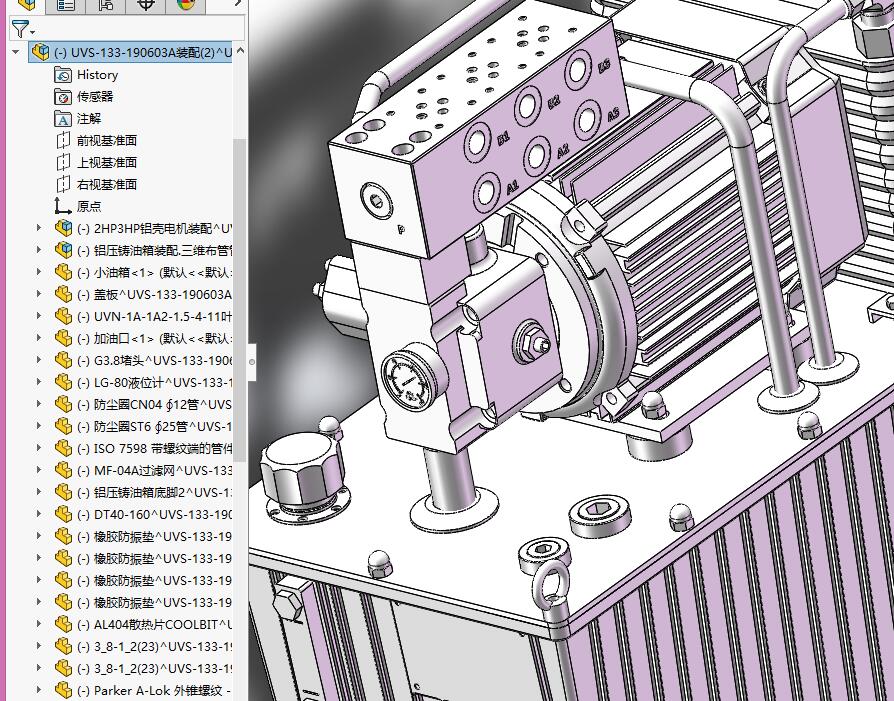Select the 注解 label in the tree
The width and height of the screenshot is (894, 701).
(89, 119)
